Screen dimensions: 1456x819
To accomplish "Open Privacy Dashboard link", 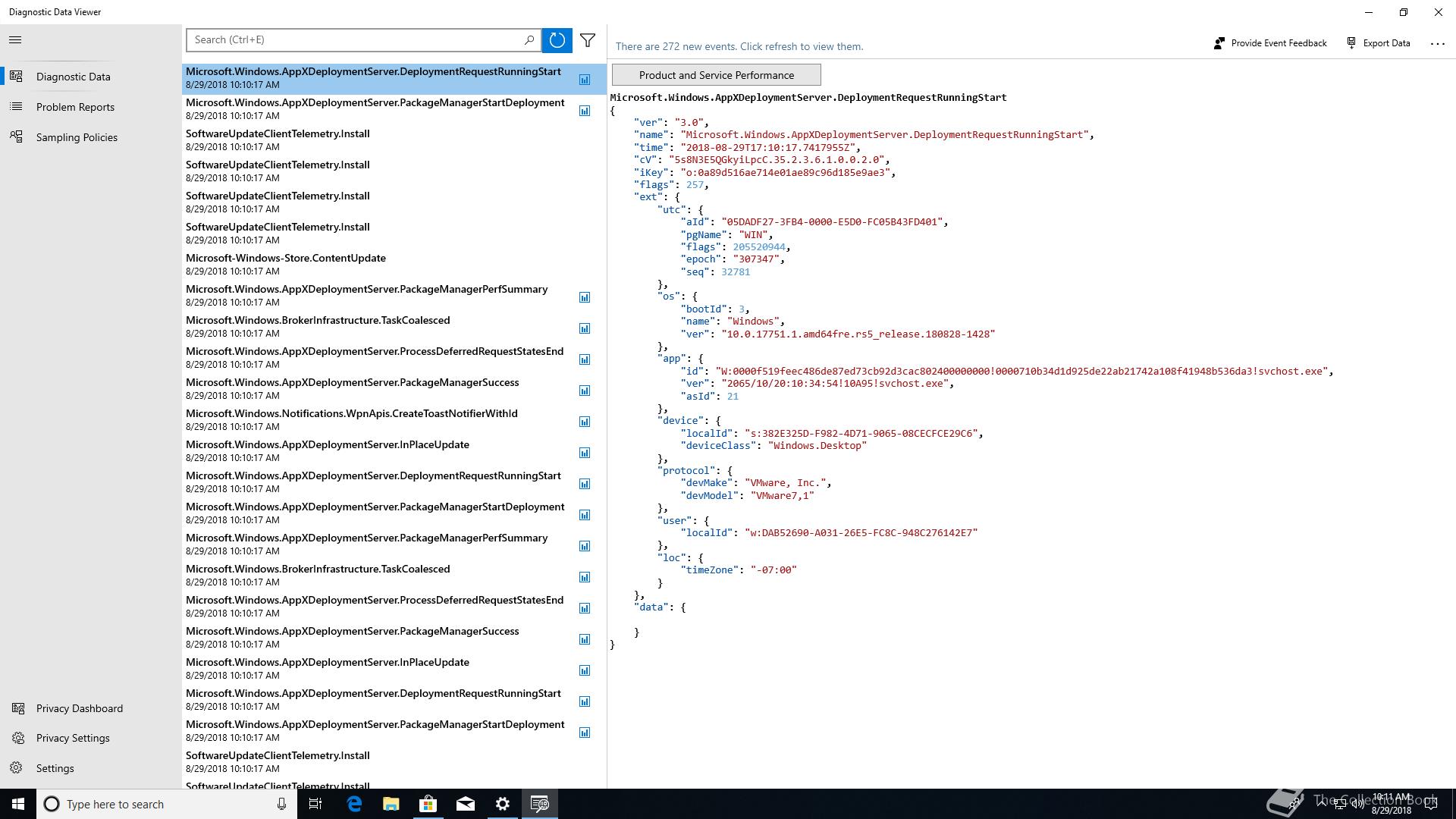I will [x=91, y=708].
